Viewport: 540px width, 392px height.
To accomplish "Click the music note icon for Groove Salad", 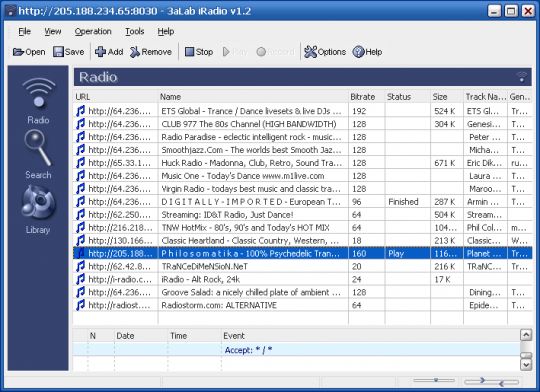I will coord(81,292).
